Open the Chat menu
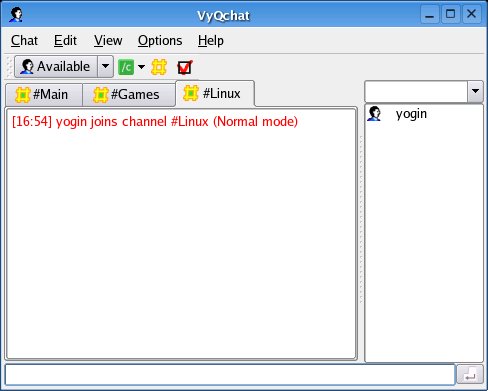This screenshot has height=391, width=488. (24, 41)
